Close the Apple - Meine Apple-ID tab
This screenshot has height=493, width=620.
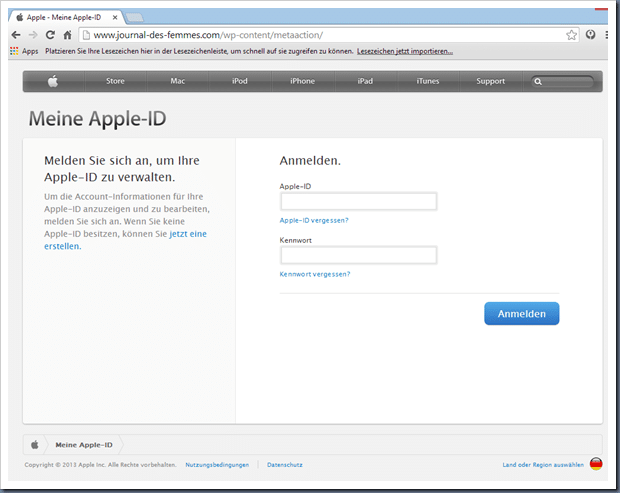coord(115,17)
